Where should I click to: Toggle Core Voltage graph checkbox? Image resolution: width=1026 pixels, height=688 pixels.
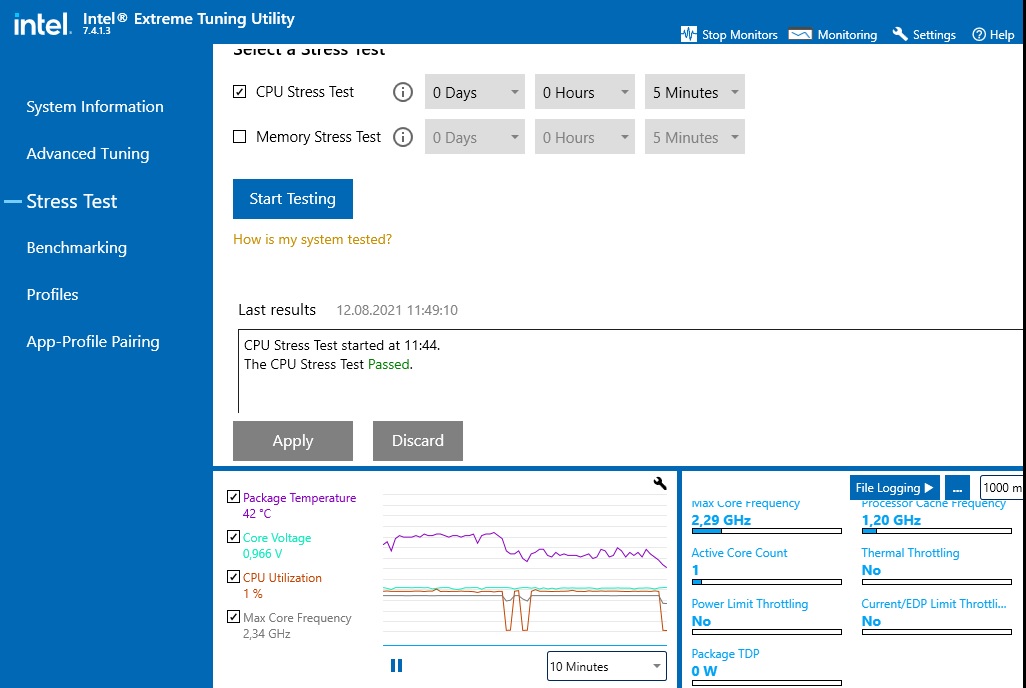(x=233, y=537)
